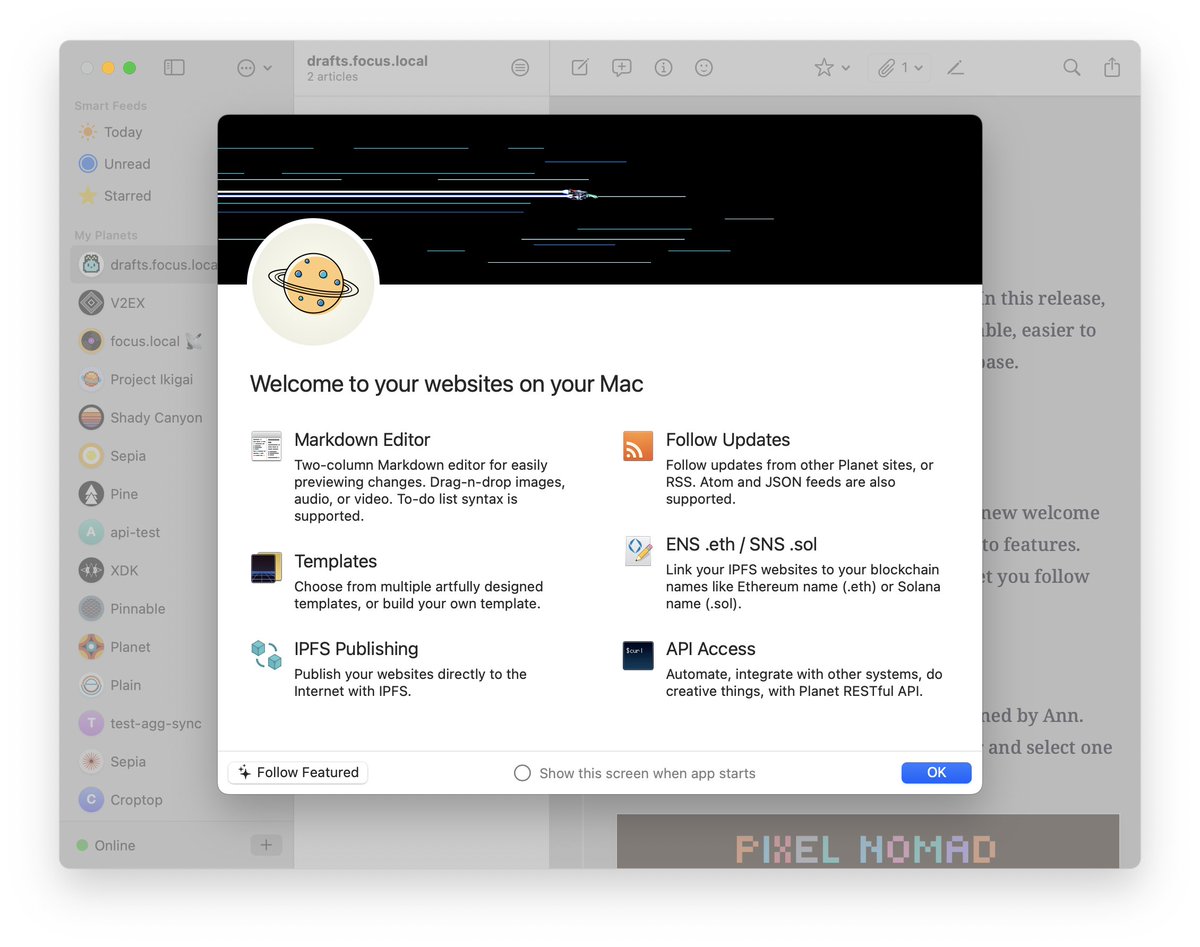The height and width of the screenshot is (947, 1200).
Task: Click the Online status indicator
Action: (106, 845)
